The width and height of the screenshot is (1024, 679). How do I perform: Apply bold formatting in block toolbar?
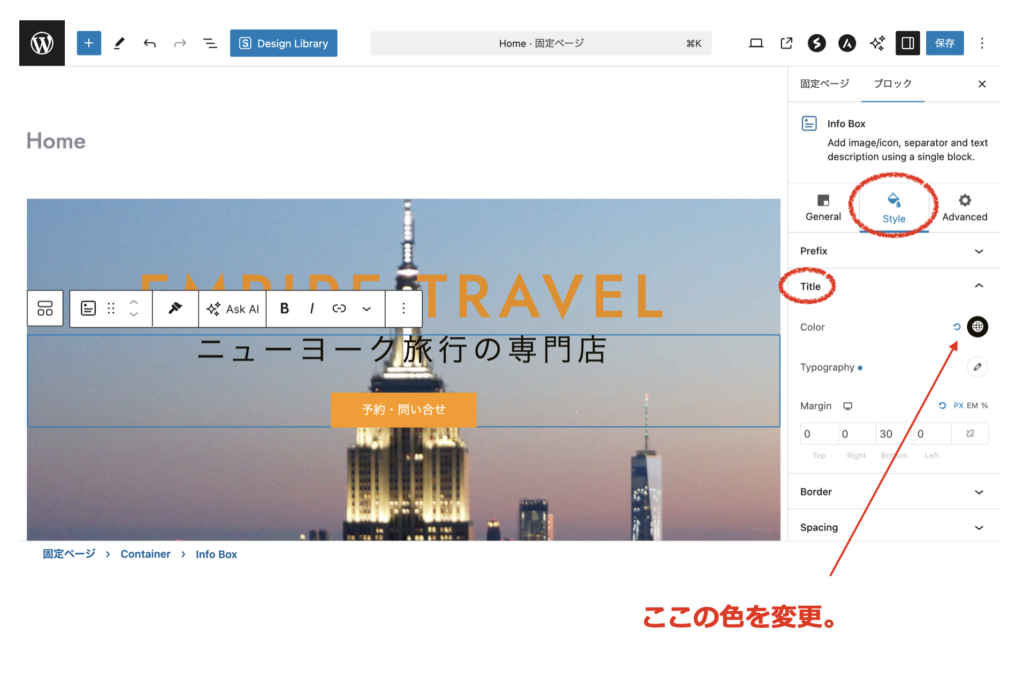click(x=285, y=309)
